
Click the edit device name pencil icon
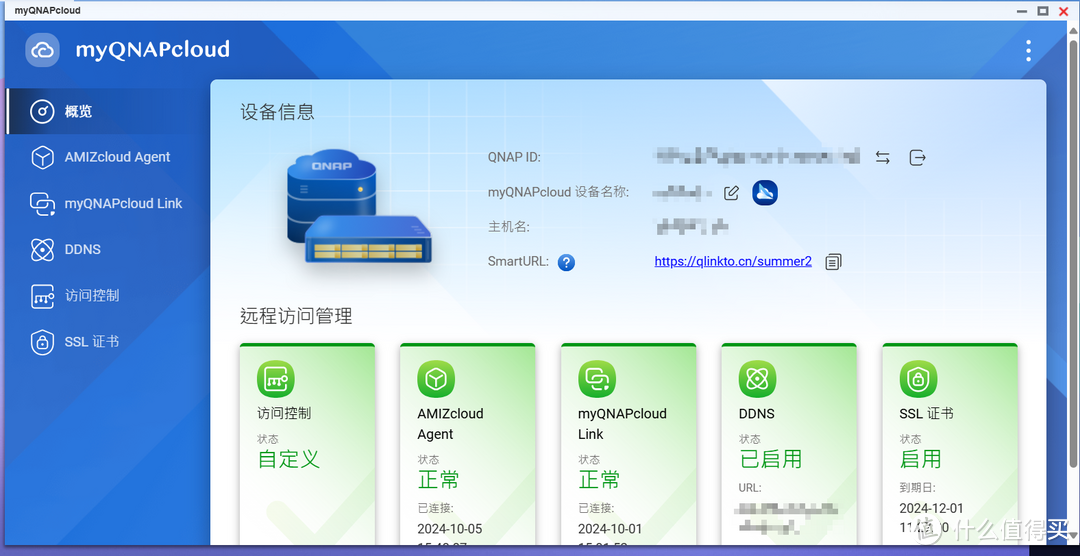731,192
